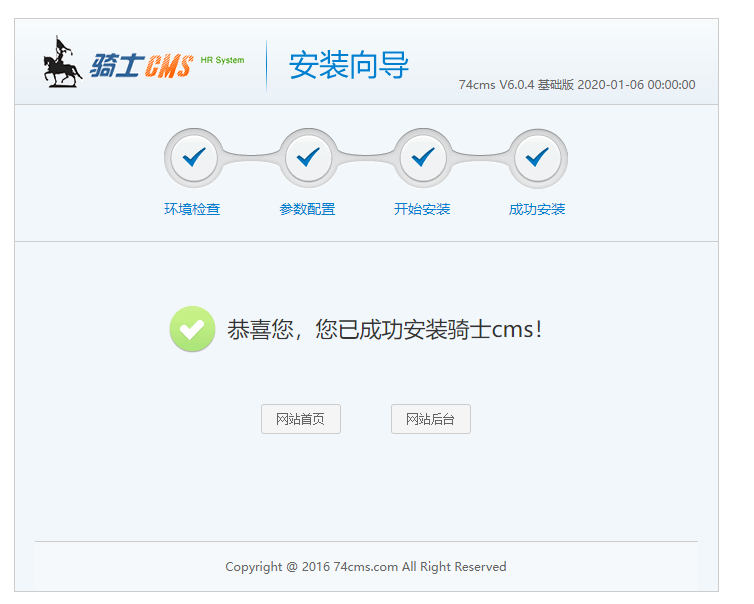
Task: Select the 成功安装 step label
Action: [x=537, y=209]
